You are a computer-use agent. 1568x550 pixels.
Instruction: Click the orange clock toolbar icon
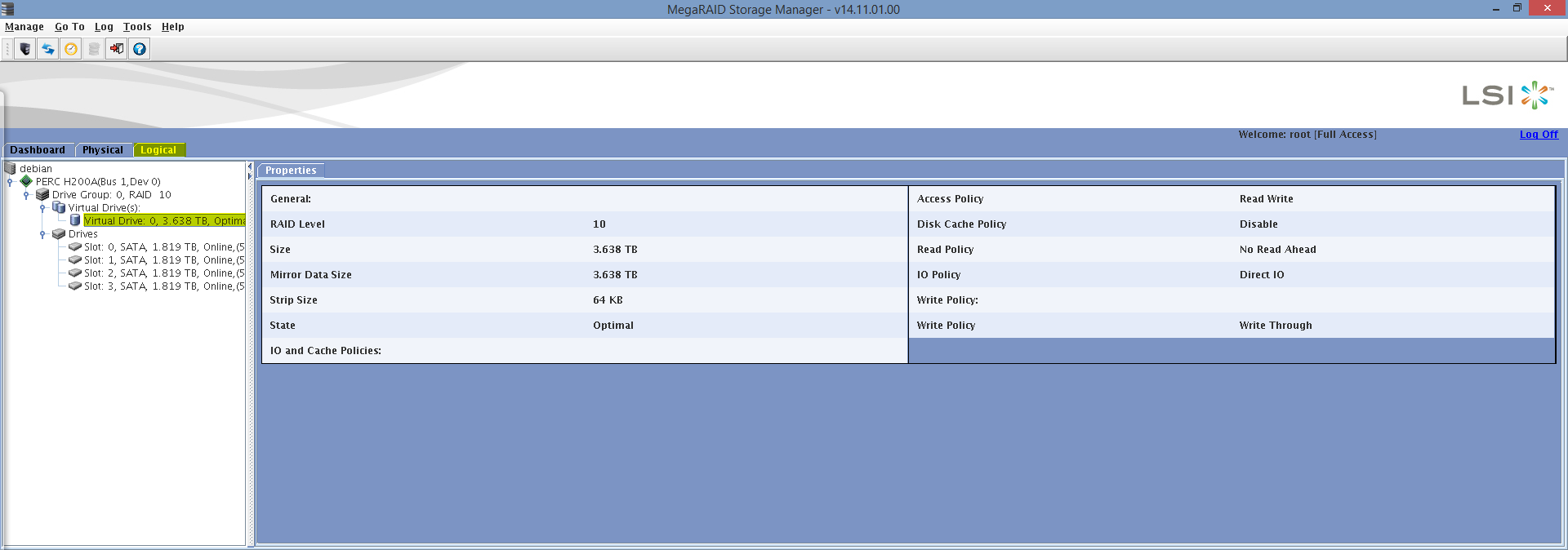click(71, 49)
